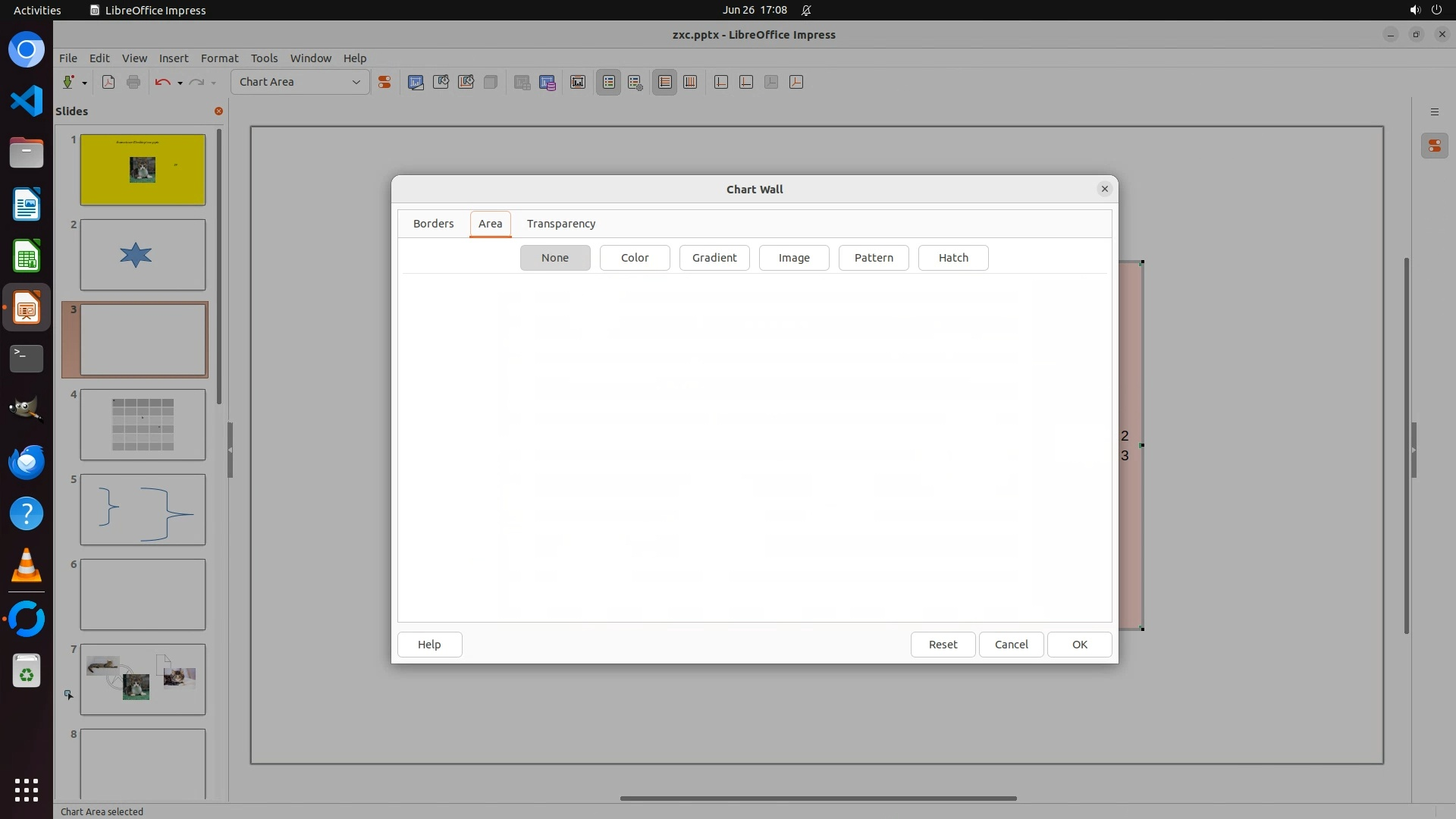Select slide 4 thumbnail with table
The height and width of the screenshot is (819, 1456).
pos(143,425)
